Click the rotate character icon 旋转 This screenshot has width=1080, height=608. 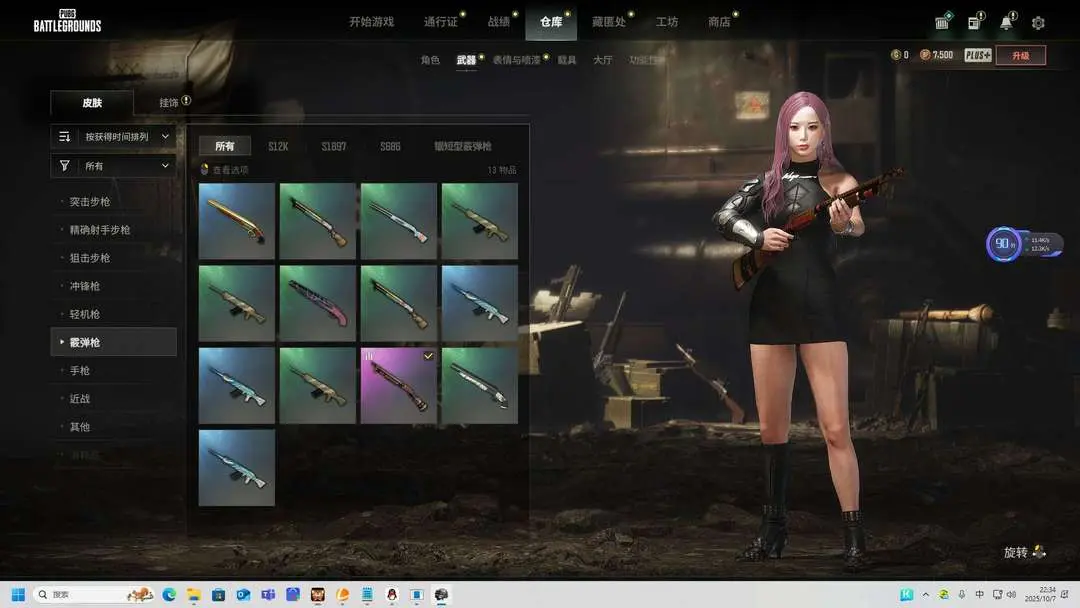click(1039, 552)
